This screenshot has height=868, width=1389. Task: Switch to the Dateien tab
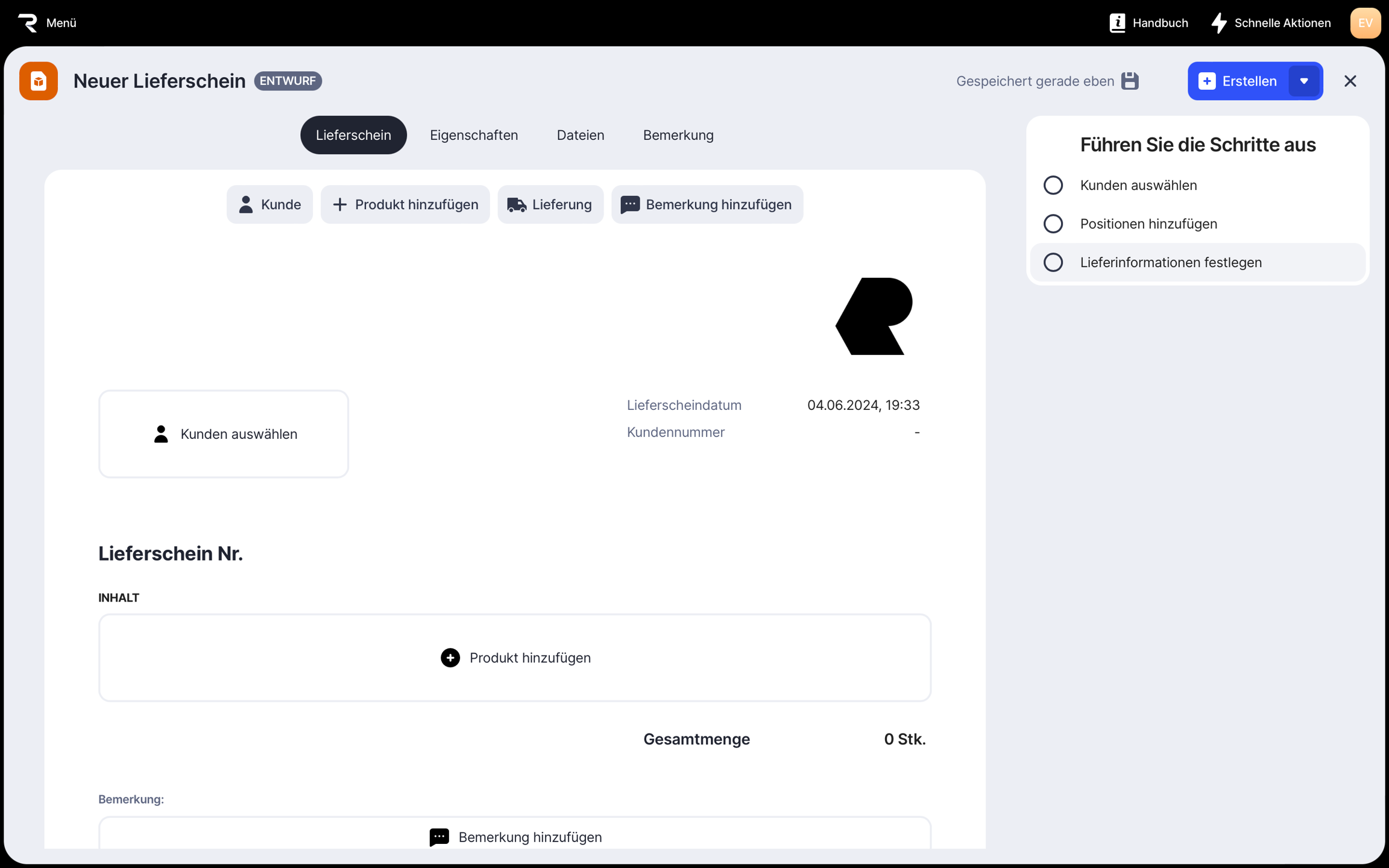point(580,135)
